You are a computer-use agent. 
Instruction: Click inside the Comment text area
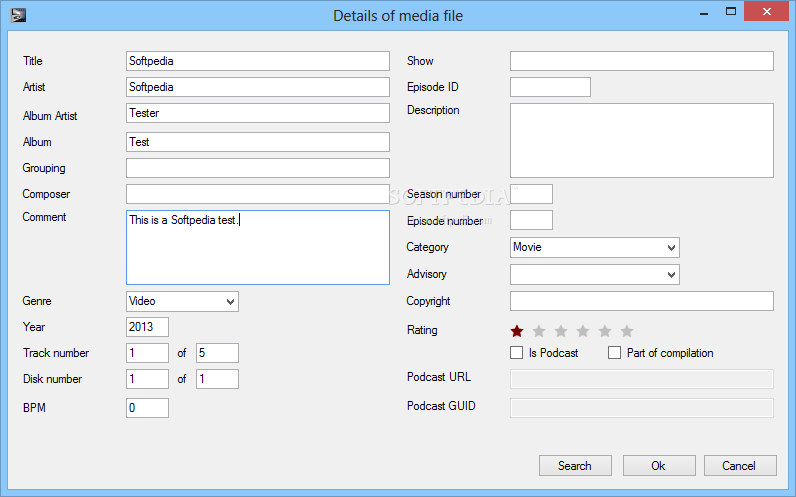[x=258, y=247]
